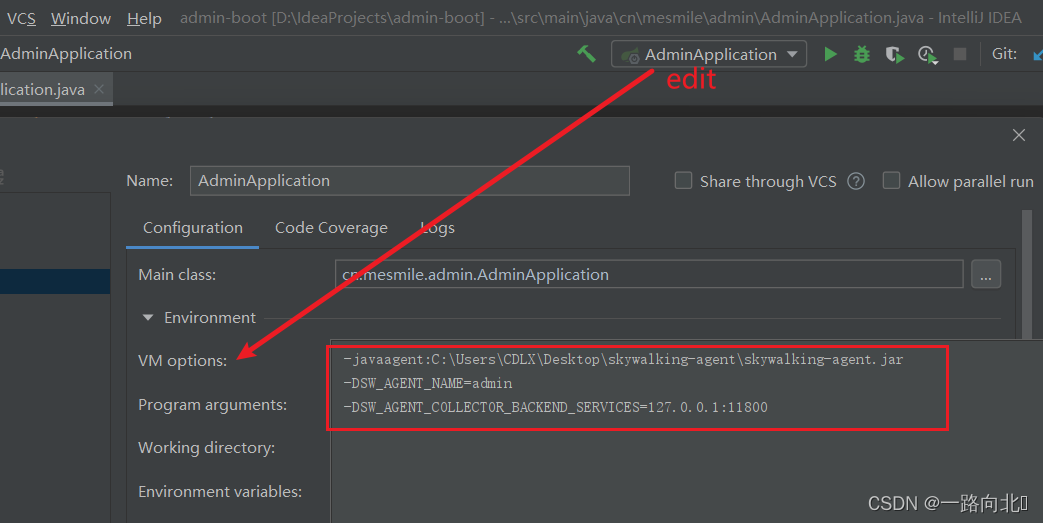The width and height of the screenshot is (1043, 523).
Task: Click the Program arguments label
Action: (212, 405)
